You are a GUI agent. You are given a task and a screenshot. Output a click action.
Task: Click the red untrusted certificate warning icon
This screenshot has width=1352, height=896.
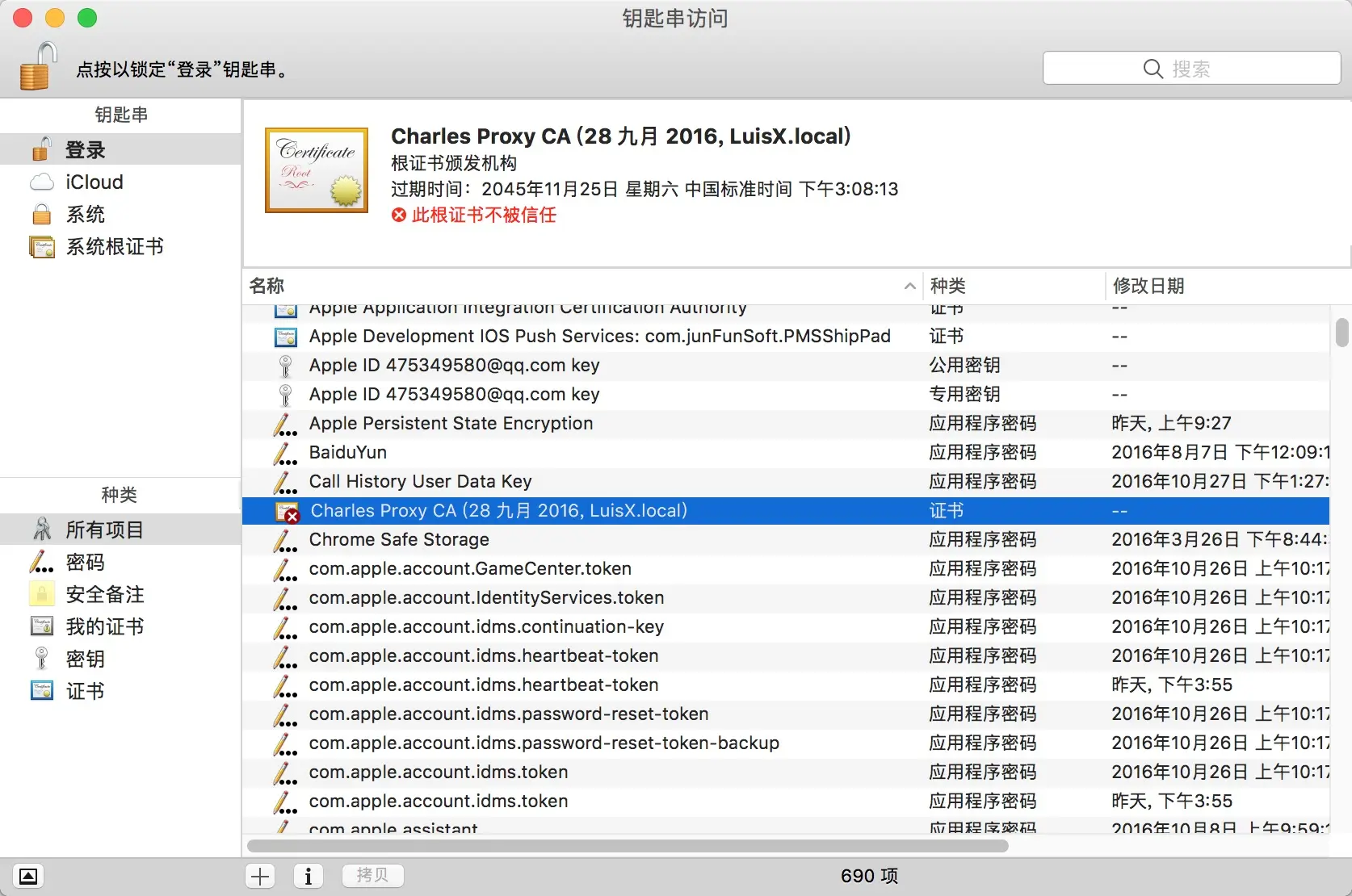pyautogui.click(x=399, y=215)
